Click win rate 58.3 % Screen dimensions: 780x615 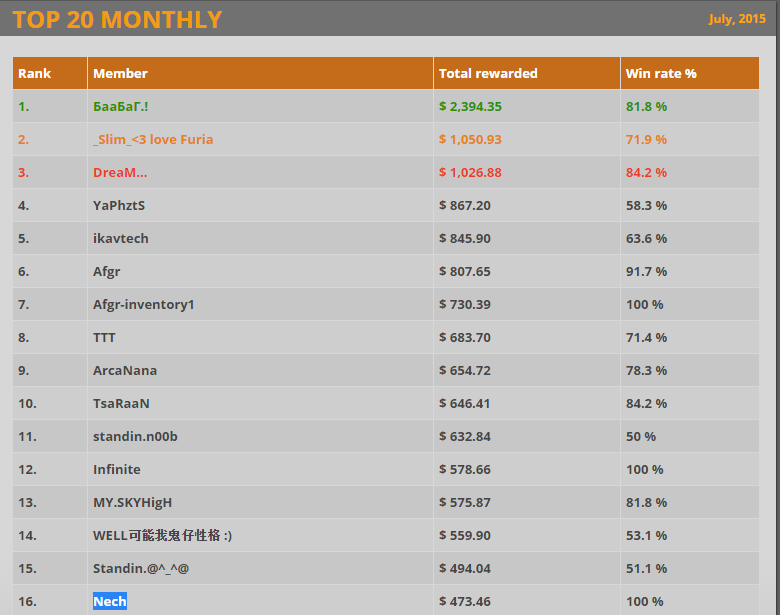click(646, 205)
